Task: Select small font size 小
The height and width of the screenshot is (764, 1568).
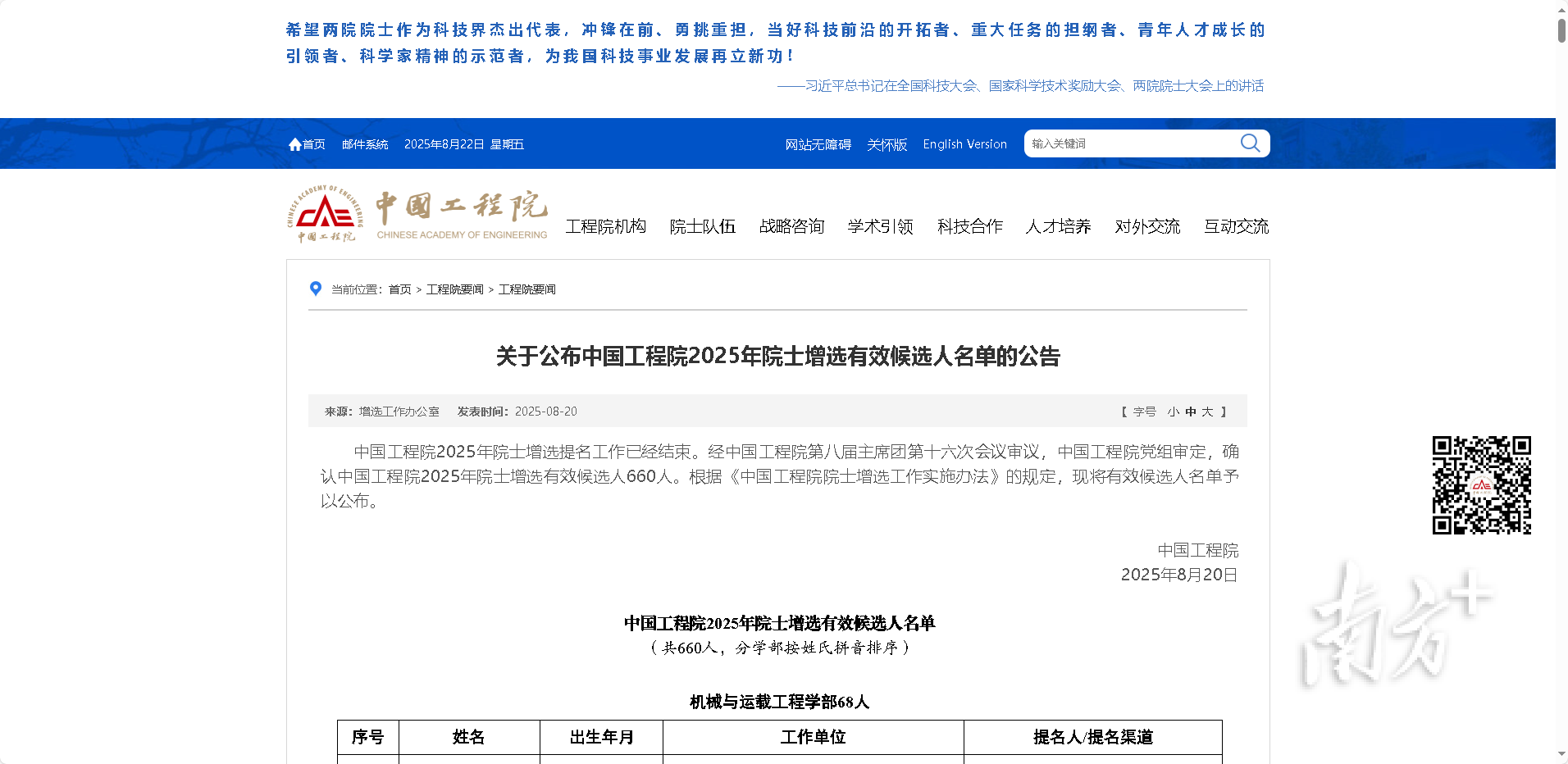Action: (1173, 412)
